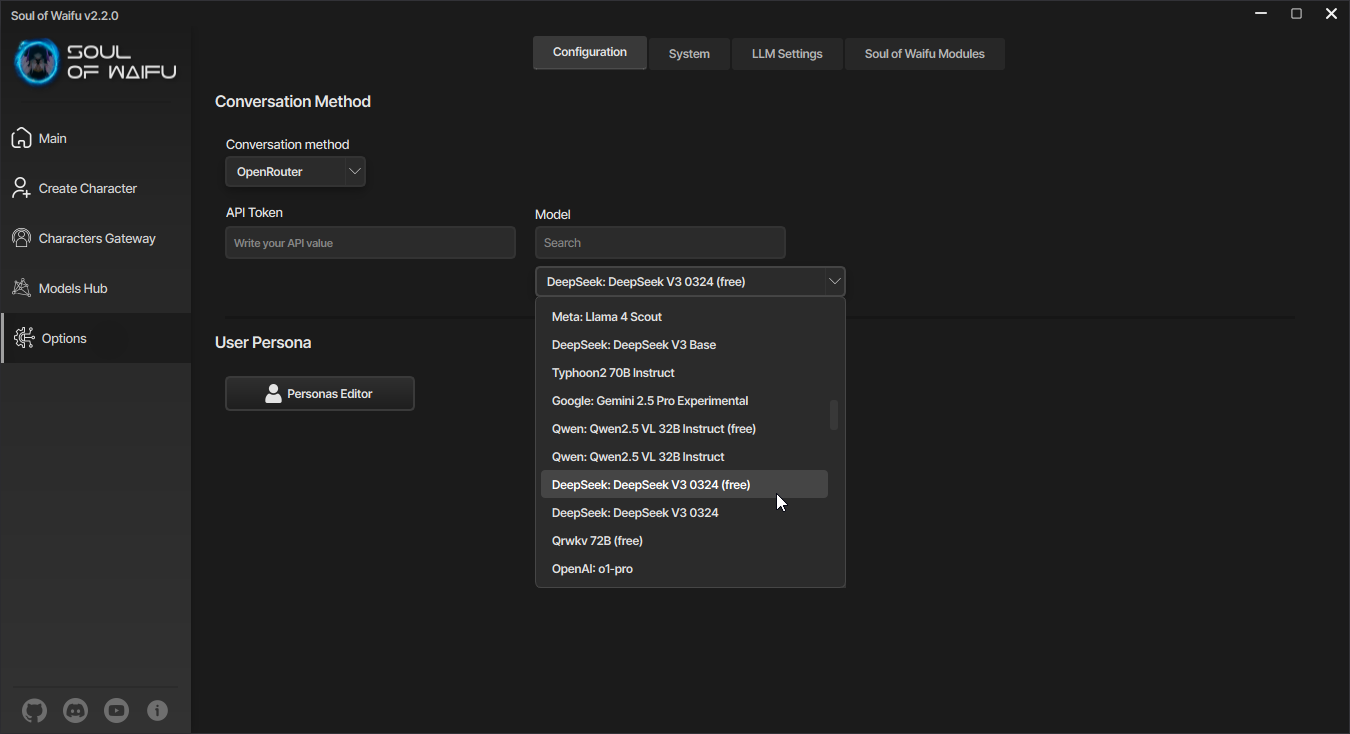Click the API Token input field
1350x734 pixels.
pos(370,243)
